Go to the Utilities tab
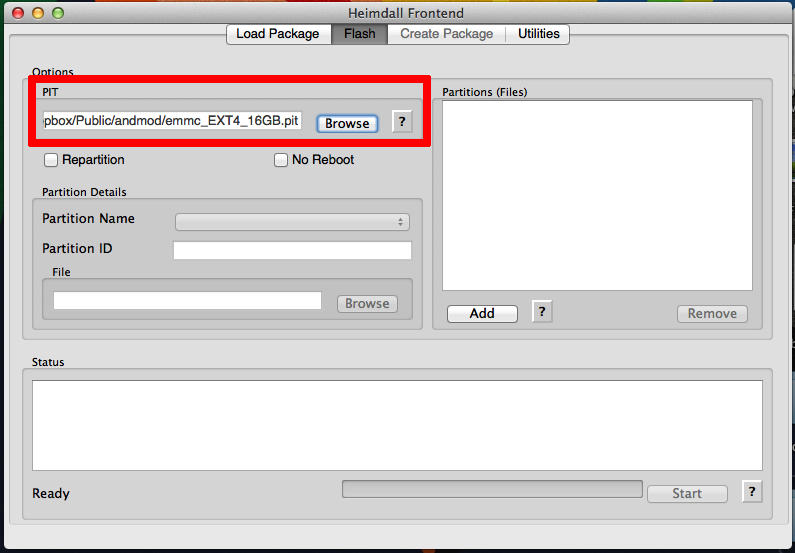Screen dimensions: 795x553 pyautogui.click(x=538, y=34)
